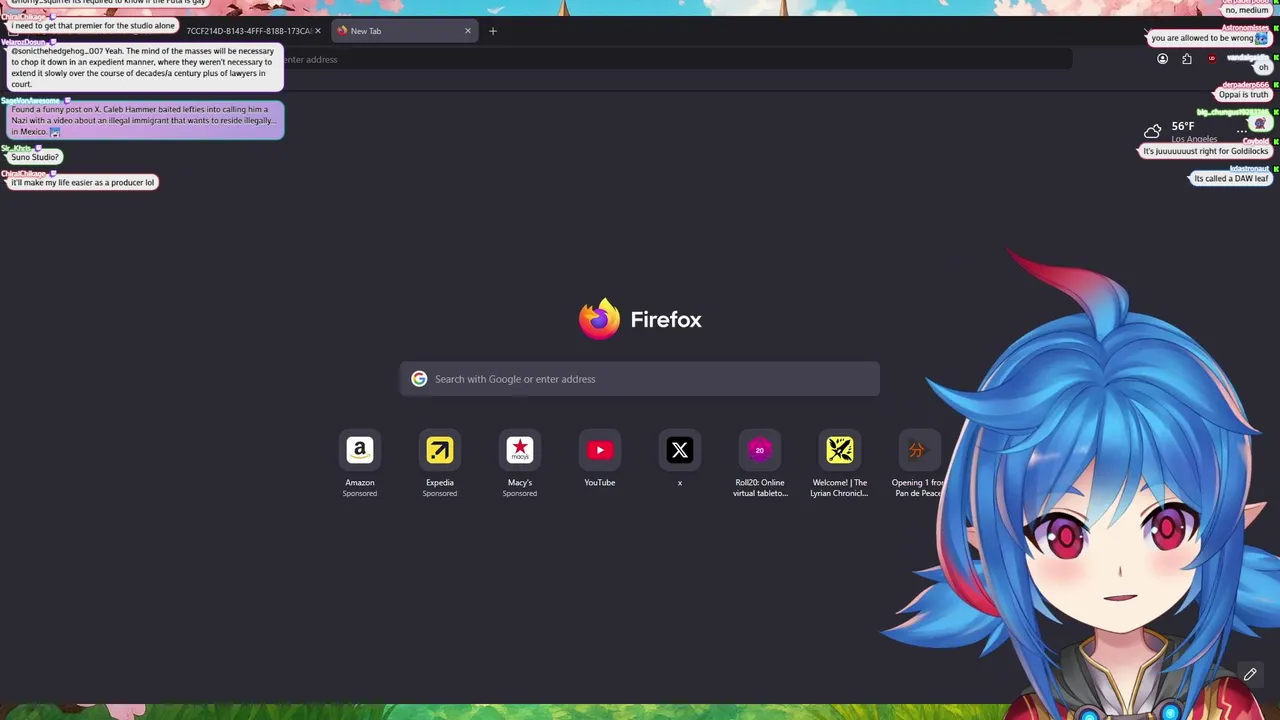1280x720 pixels.
Task: Click the pencil customize icon
Action: pyautogui.click(x=1250, y=674)
